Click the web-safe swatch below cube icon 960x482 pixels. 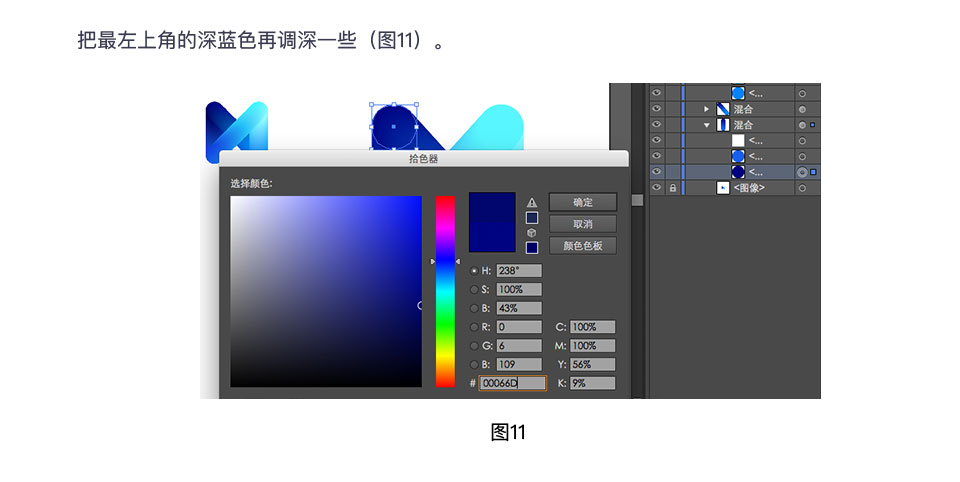(531, 247)
